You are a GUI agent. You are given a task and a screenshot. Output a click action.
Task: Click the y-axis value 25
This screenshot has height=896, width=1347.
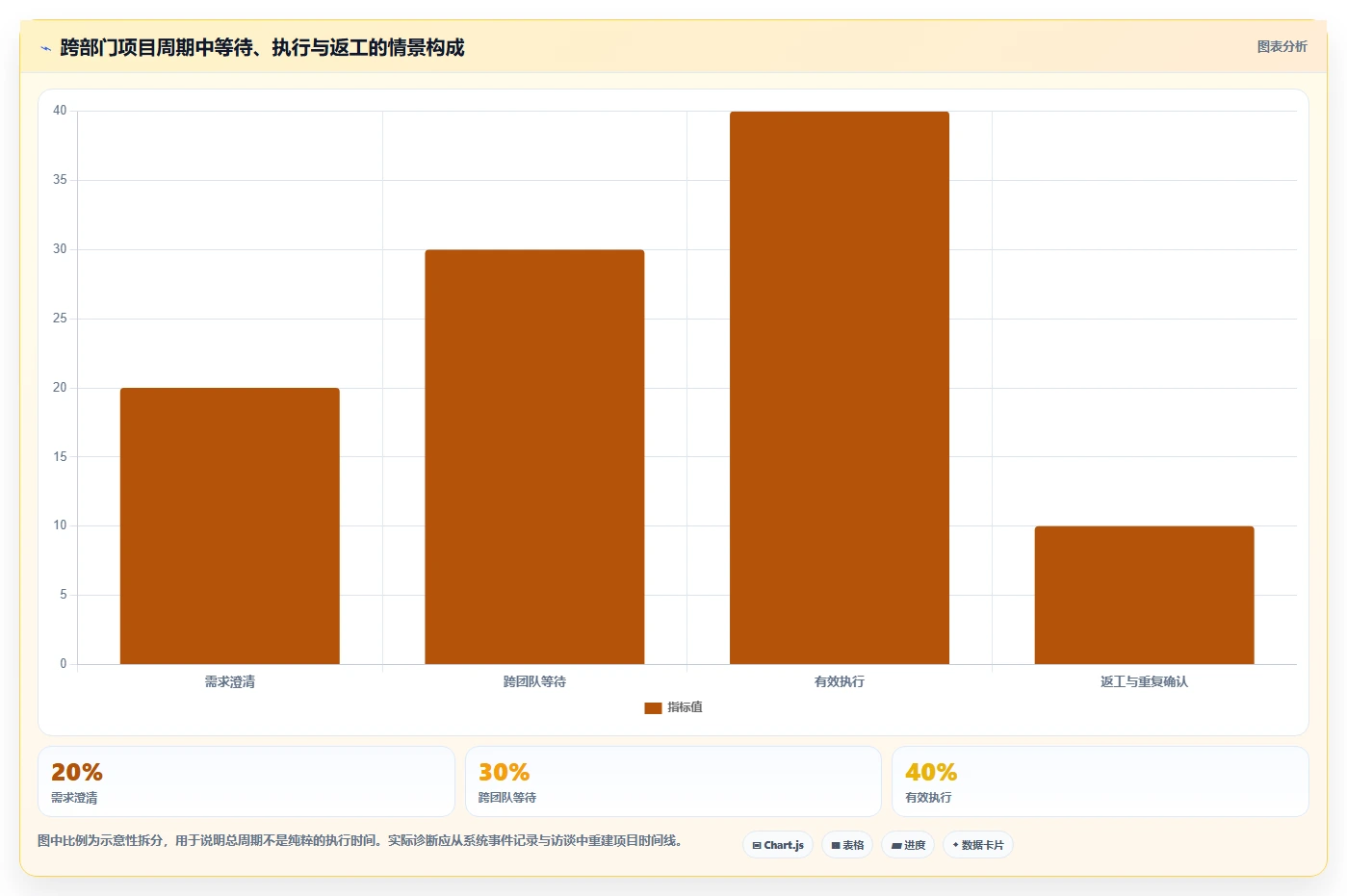click(60, 319)
